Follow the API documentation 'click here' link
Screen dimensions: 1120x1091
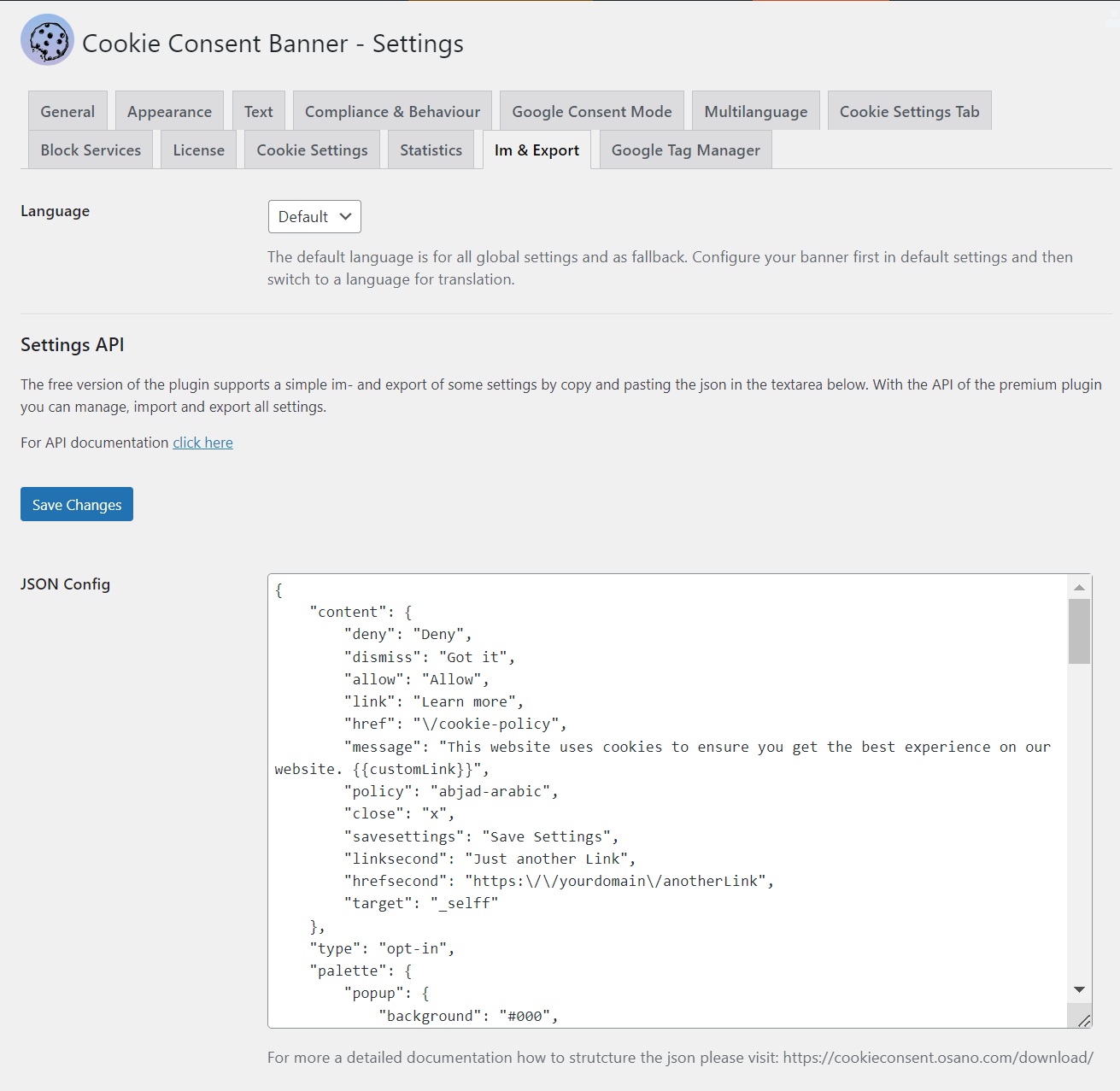[x=202, y=443]
